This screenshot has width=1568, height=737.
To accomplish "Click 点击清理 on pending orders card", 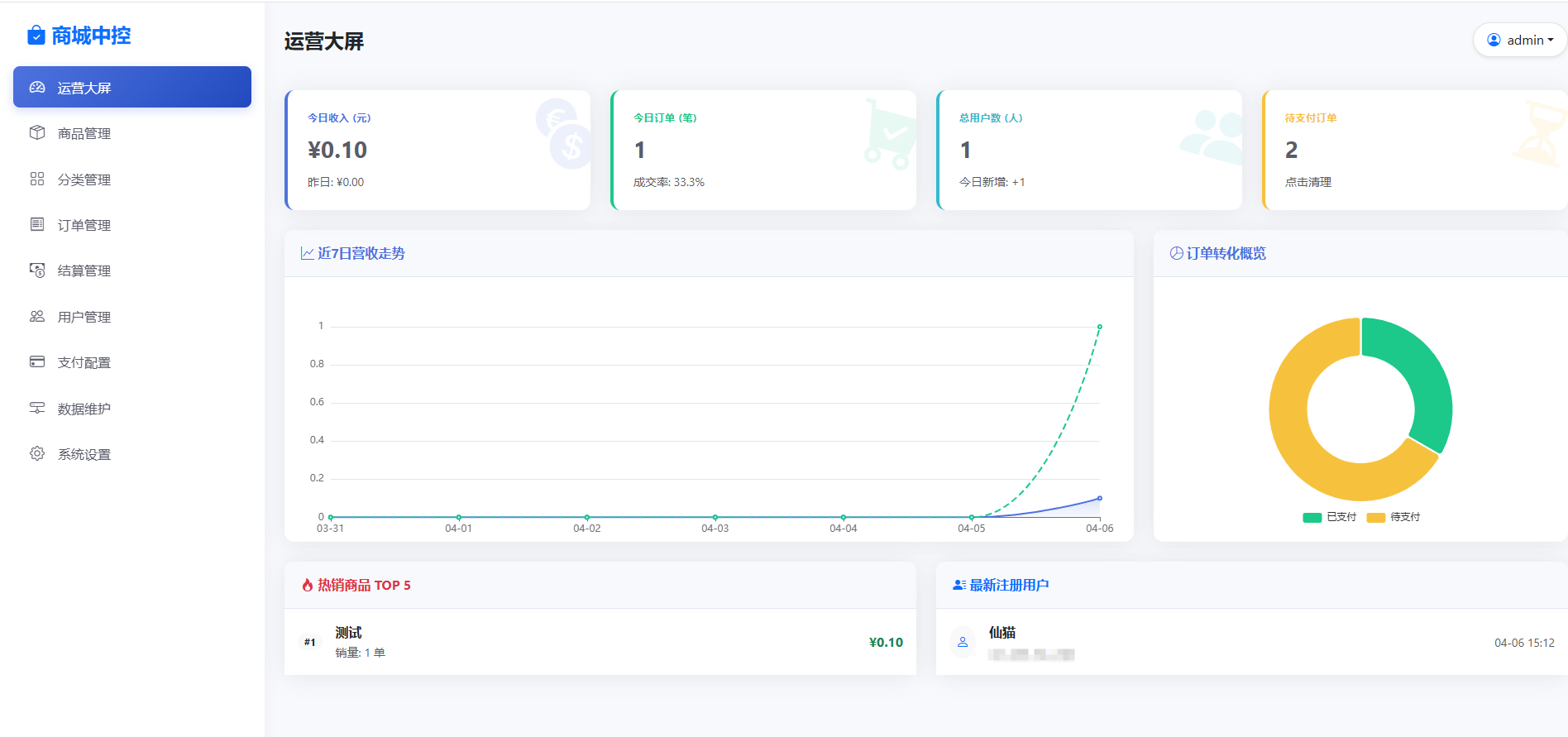I will click(1307, 182).
